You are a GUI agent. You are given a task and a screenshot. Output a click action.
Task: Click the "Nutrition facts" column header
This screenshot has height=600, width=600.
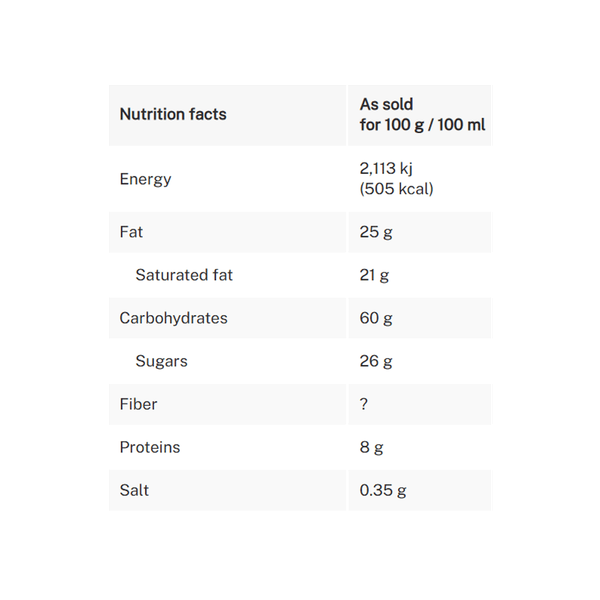(173, 114)
